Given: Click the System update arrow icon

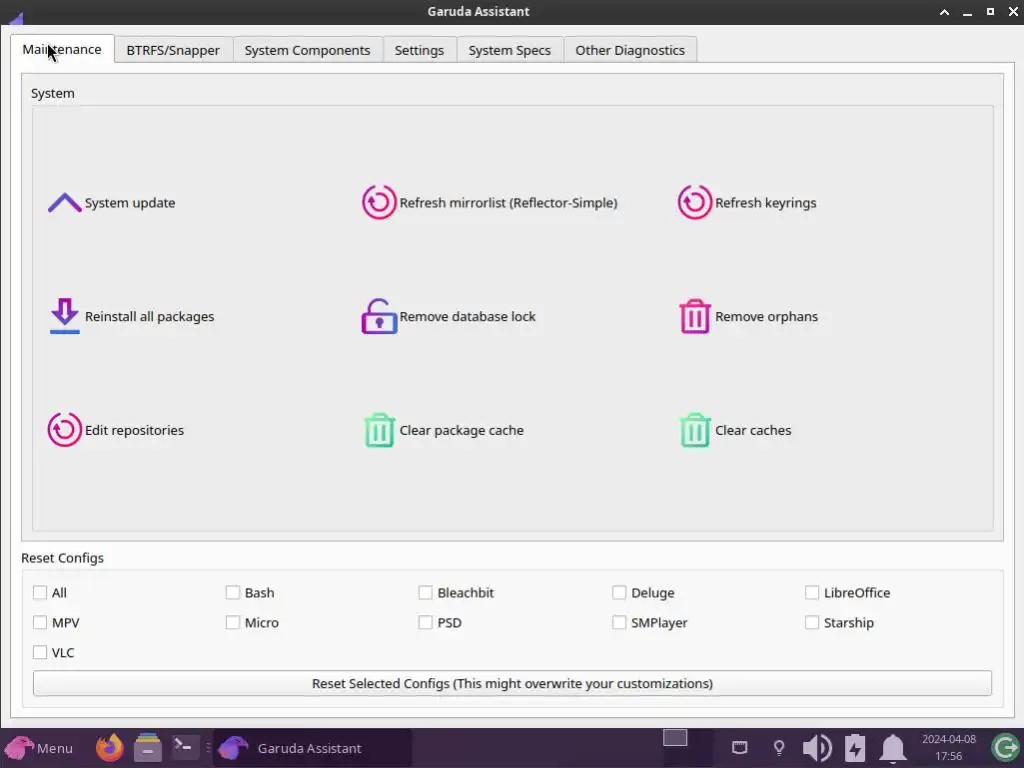Looking at the screenshot, I should [65, 202].
